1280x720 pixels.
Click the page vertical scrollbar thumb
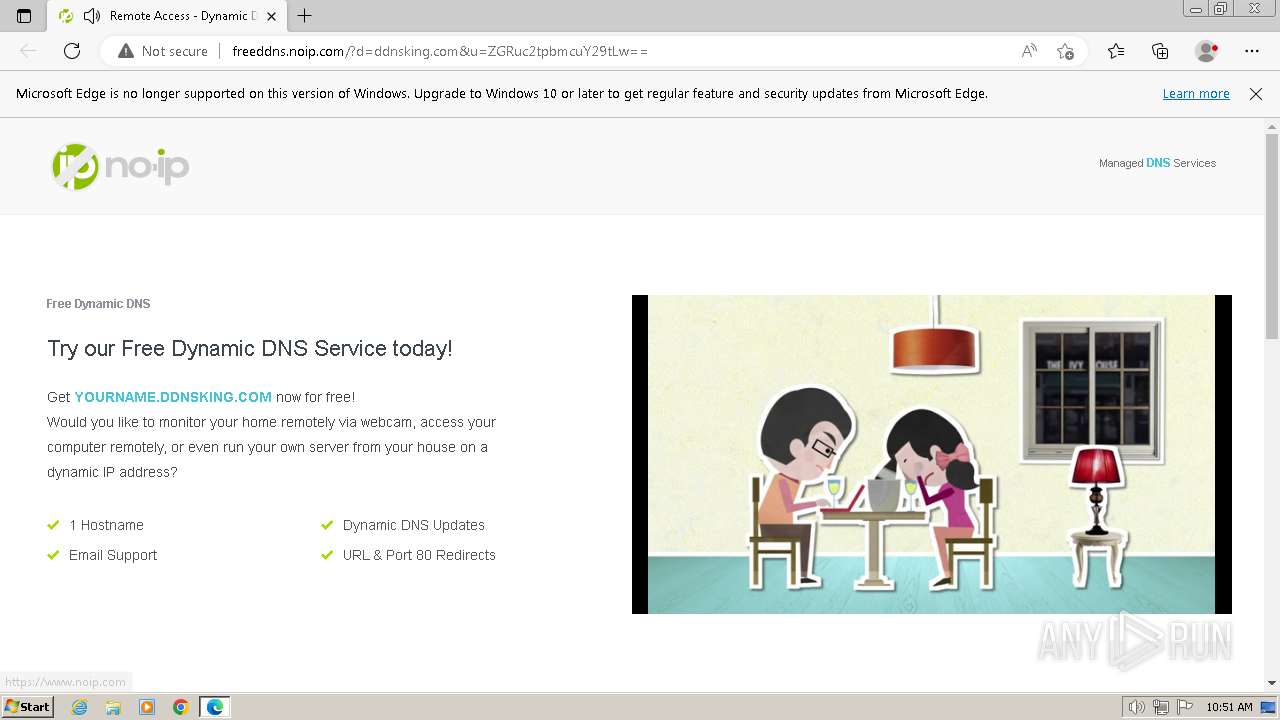point(1272,237)
